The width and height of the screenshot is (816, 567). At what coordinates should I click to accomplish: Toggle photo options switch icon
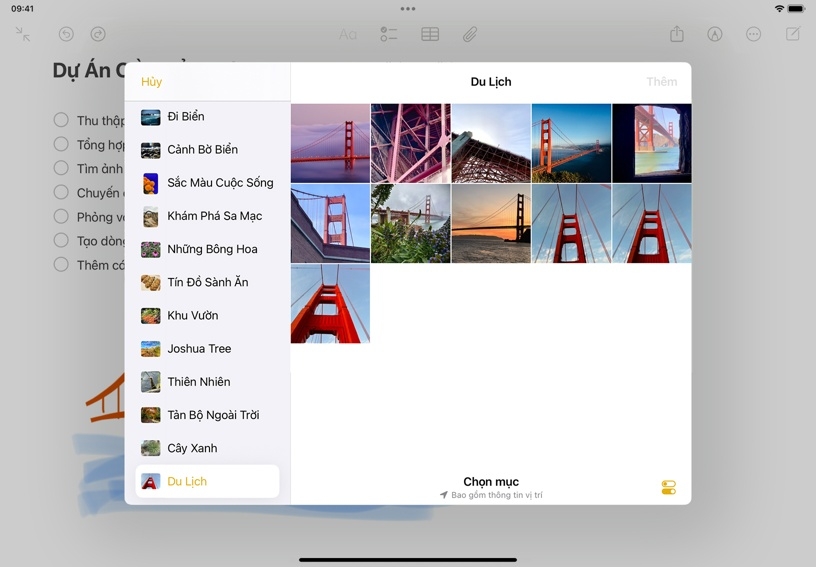(x=669, y=488)
